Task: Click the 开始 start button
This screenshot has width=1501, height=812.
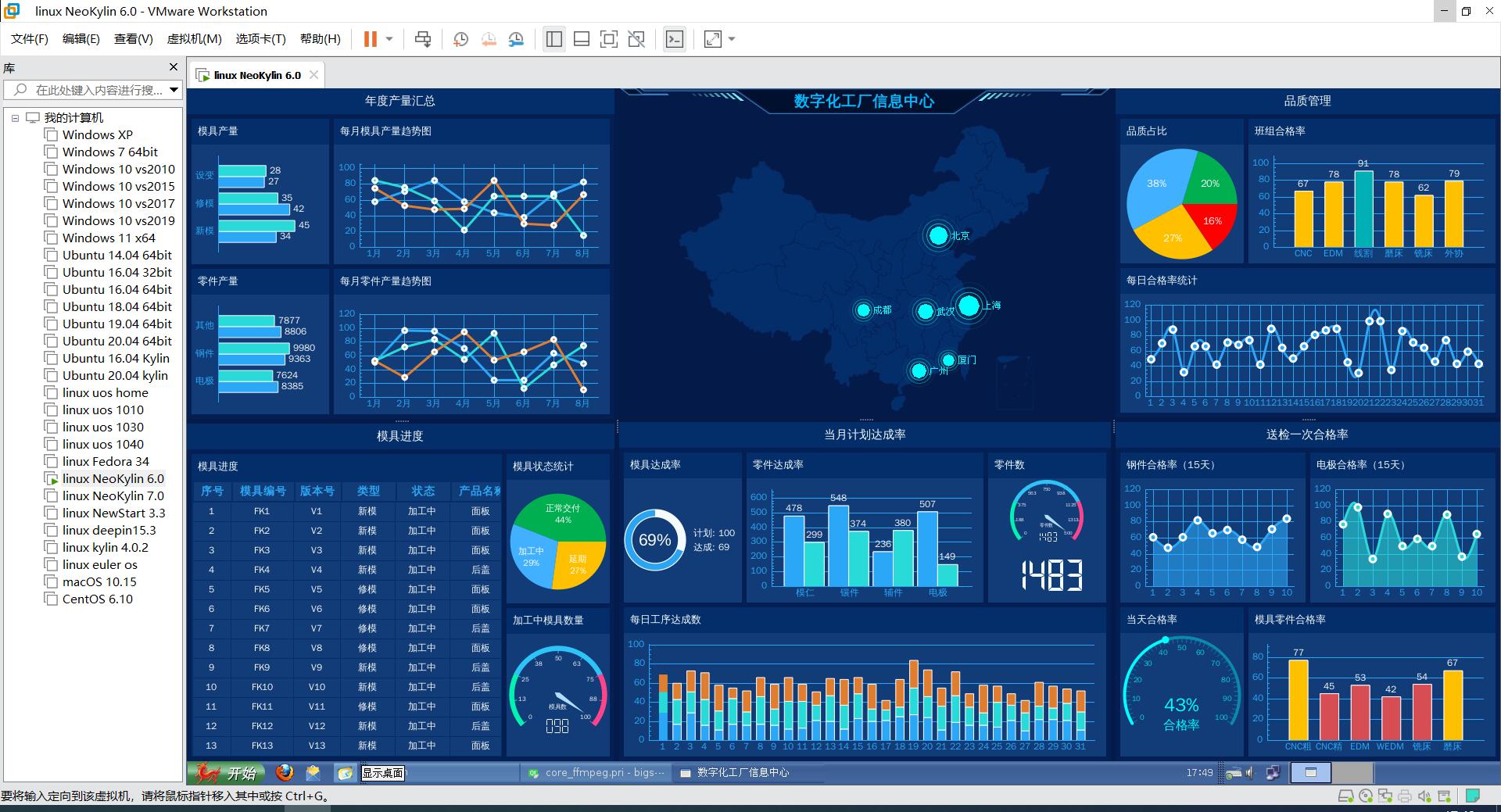Action: tap(227, 773)
